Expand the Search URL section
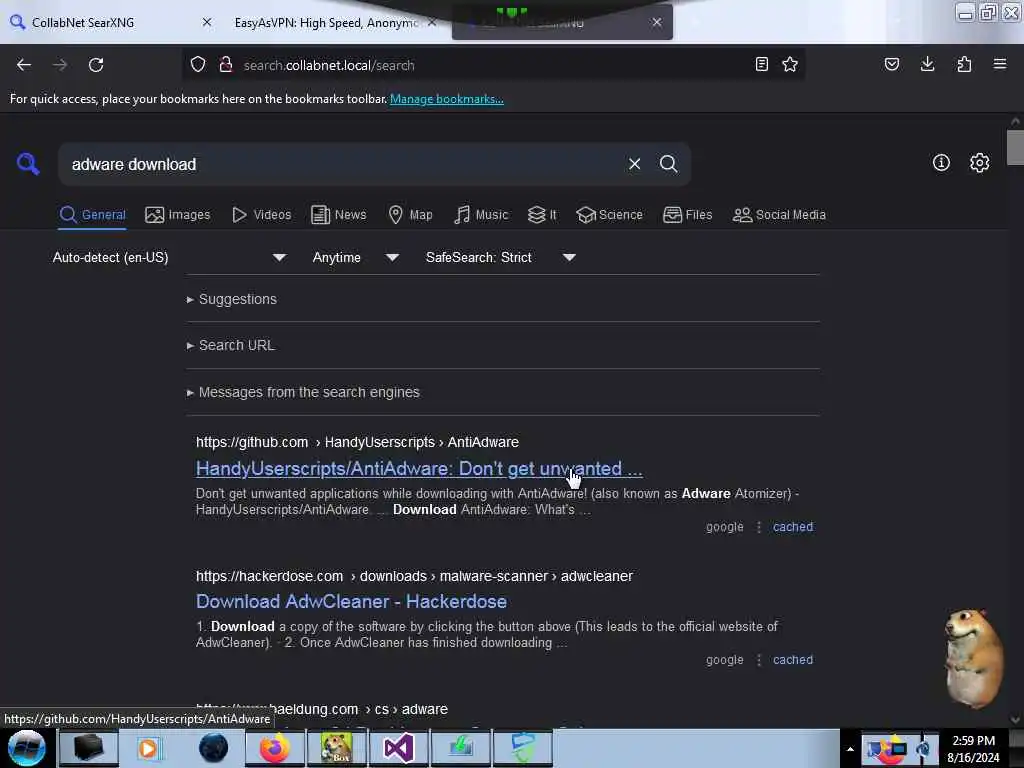 231,345
